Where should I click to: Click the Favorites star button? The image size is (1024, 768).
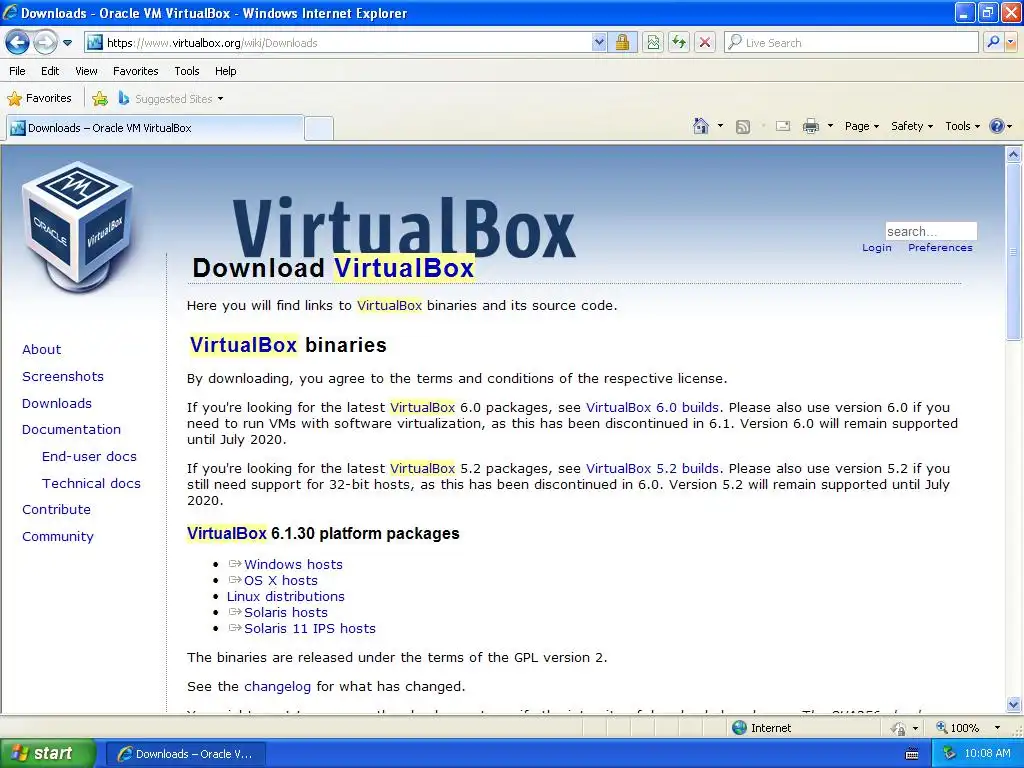click(x=39, y=99)
